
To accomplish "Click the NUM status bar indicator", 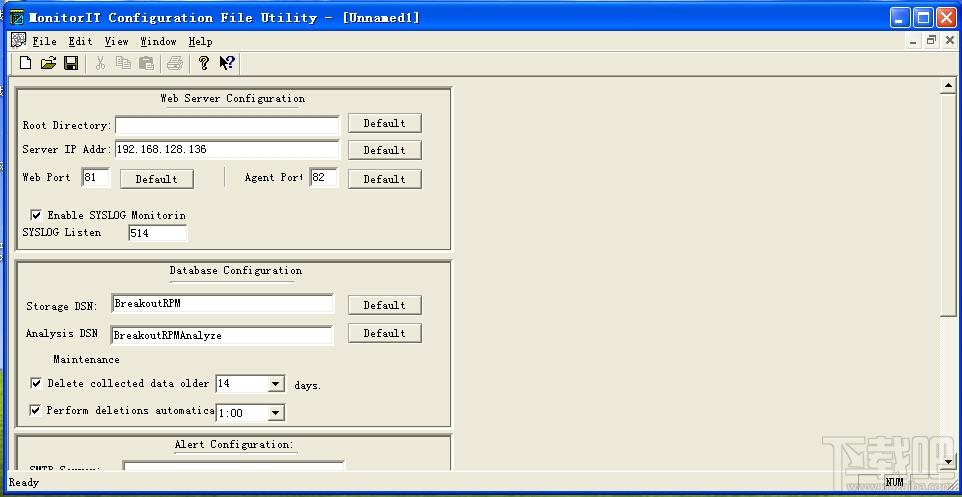I will (x=895, y=482).
